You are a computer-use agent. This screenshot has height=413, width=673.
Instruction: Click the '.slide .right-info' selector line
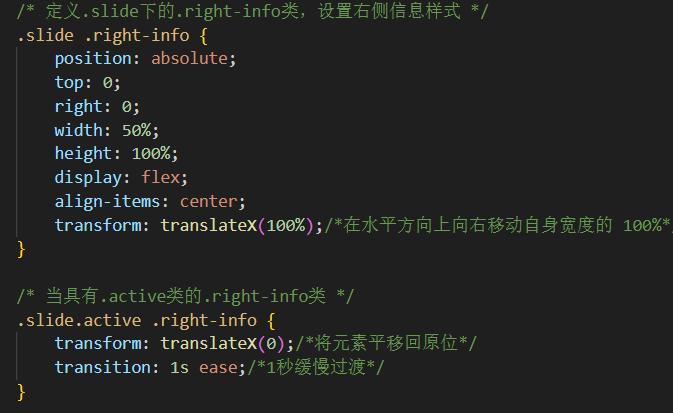point(111,35)
